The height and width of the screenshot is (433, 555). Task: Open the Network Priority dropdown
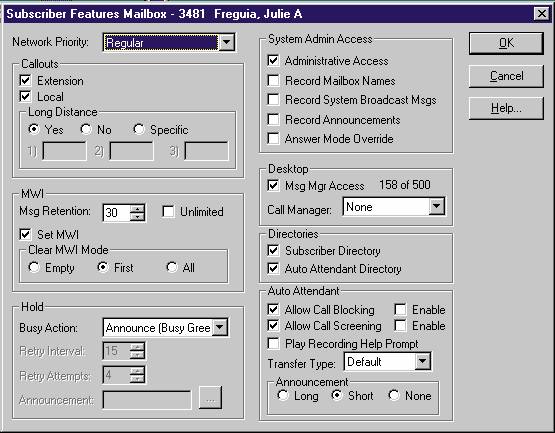click(x=227, y=42)
